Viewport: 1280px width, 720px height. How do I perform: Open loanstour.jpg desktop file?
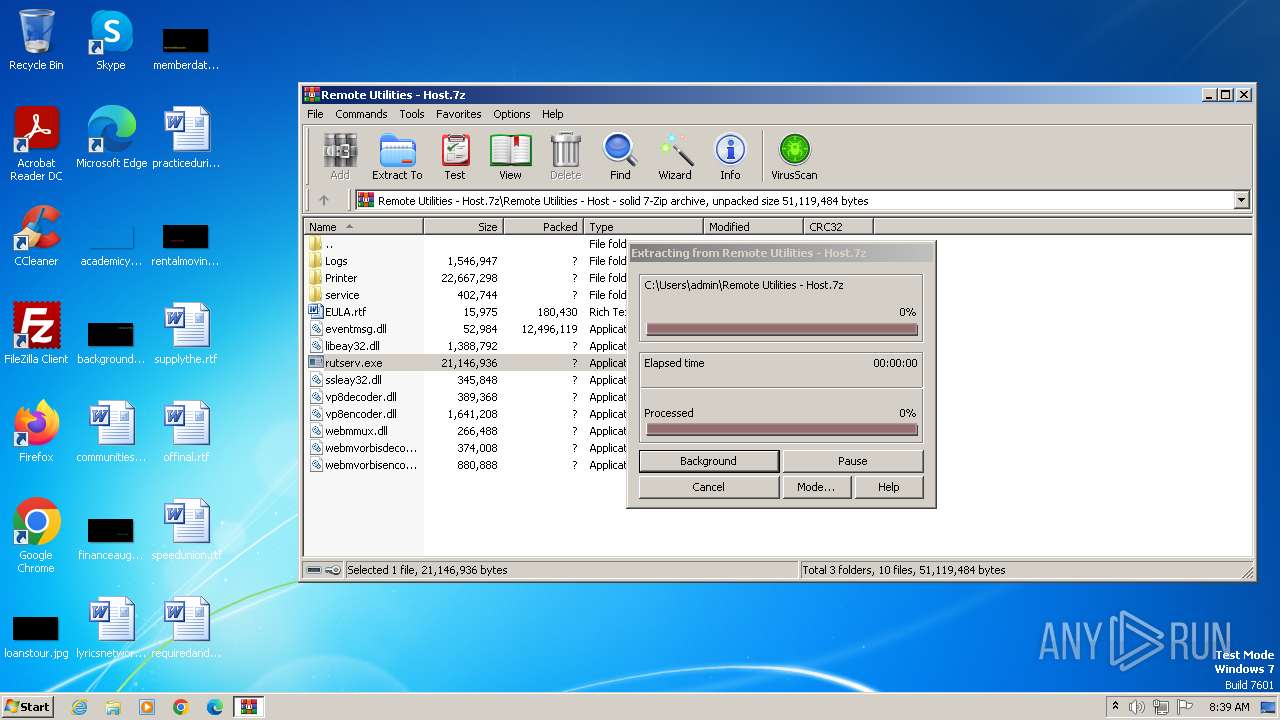coord(36,635)
